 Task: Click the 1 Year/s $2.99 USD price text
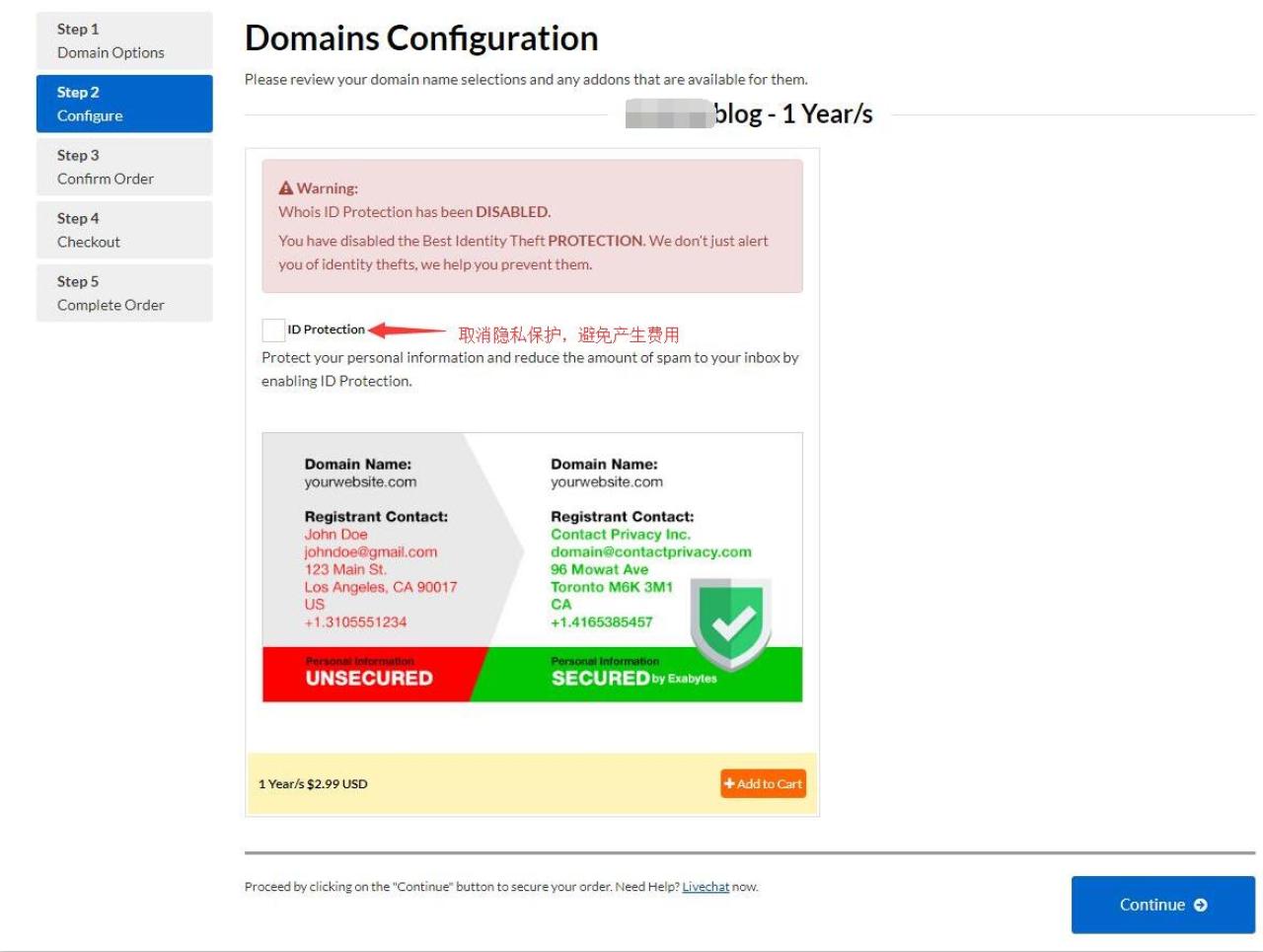313,784
